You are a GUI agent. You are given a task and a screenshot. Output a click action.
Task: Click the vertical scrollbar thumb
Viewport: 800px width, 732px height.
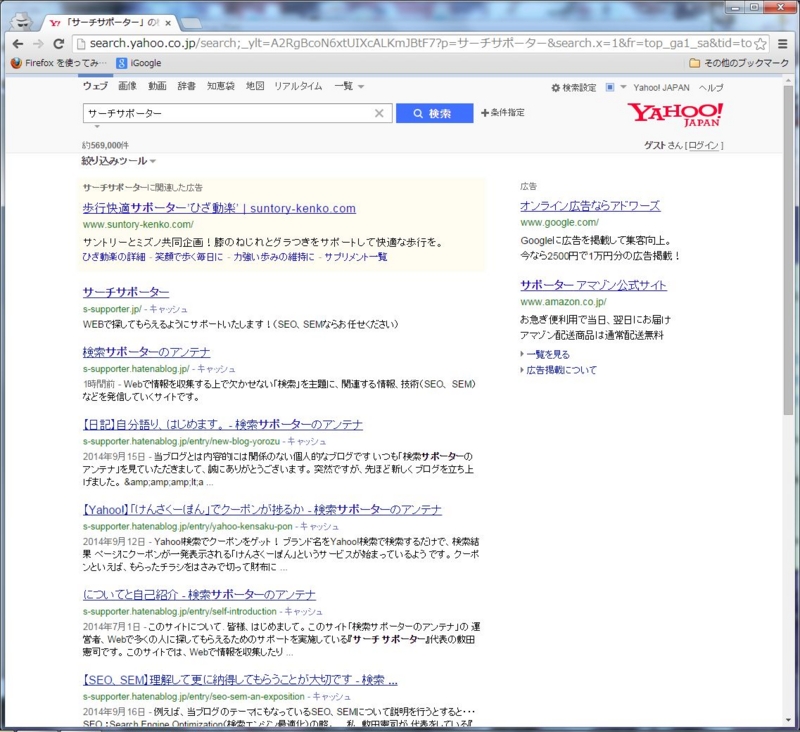tap(788, 251)
